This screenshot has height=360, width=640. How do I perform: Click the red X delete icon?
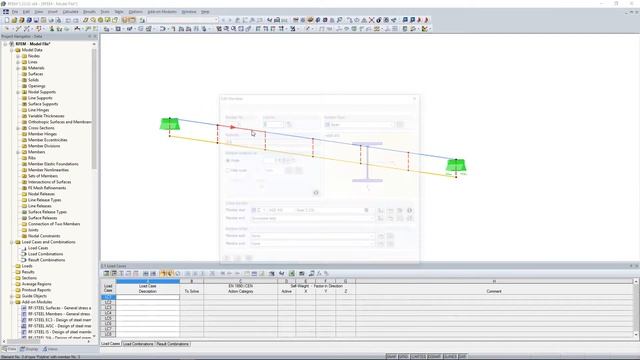[x=371, y=20]
